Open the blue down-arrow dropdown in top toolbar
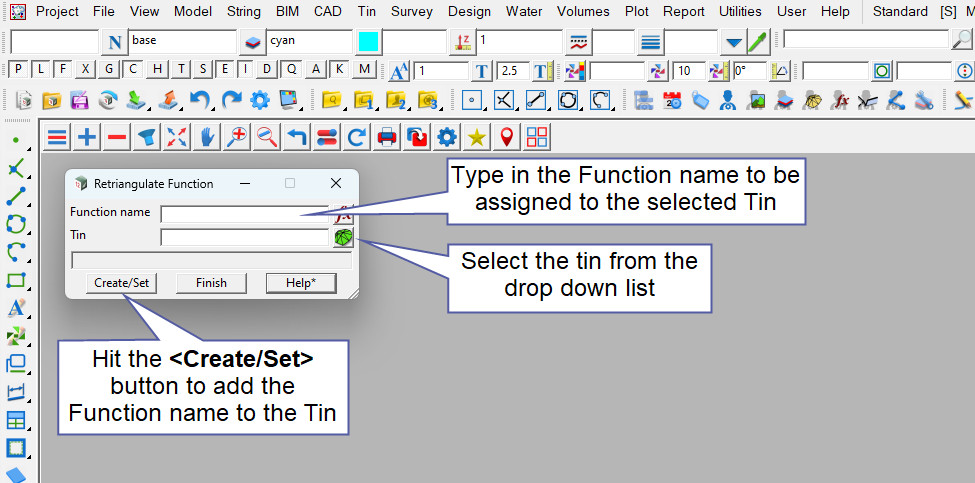The width and height of the screenshot is (975, 483). (x=734, y=42)
